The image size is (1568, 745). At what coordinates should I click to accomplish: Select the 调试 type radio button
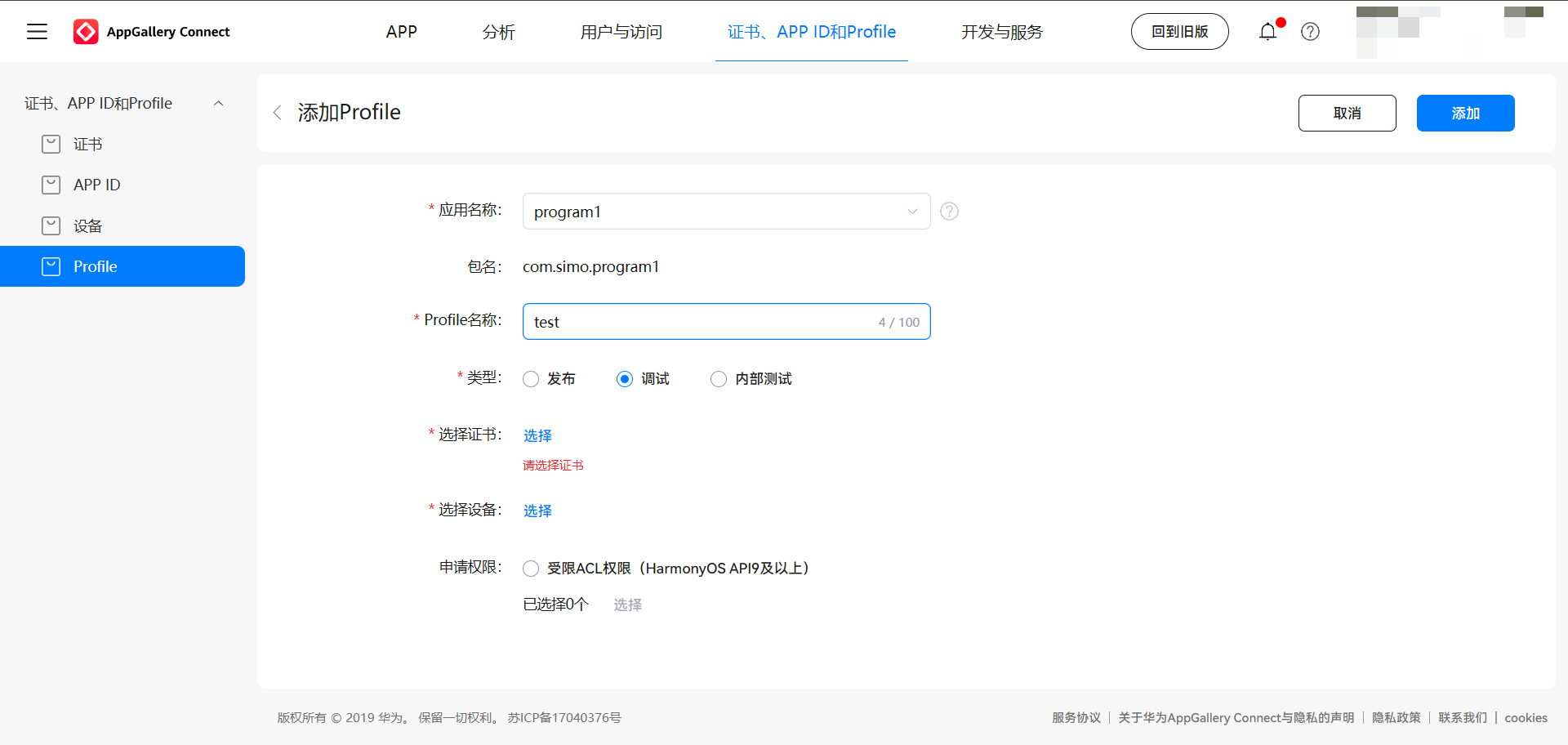625,379
